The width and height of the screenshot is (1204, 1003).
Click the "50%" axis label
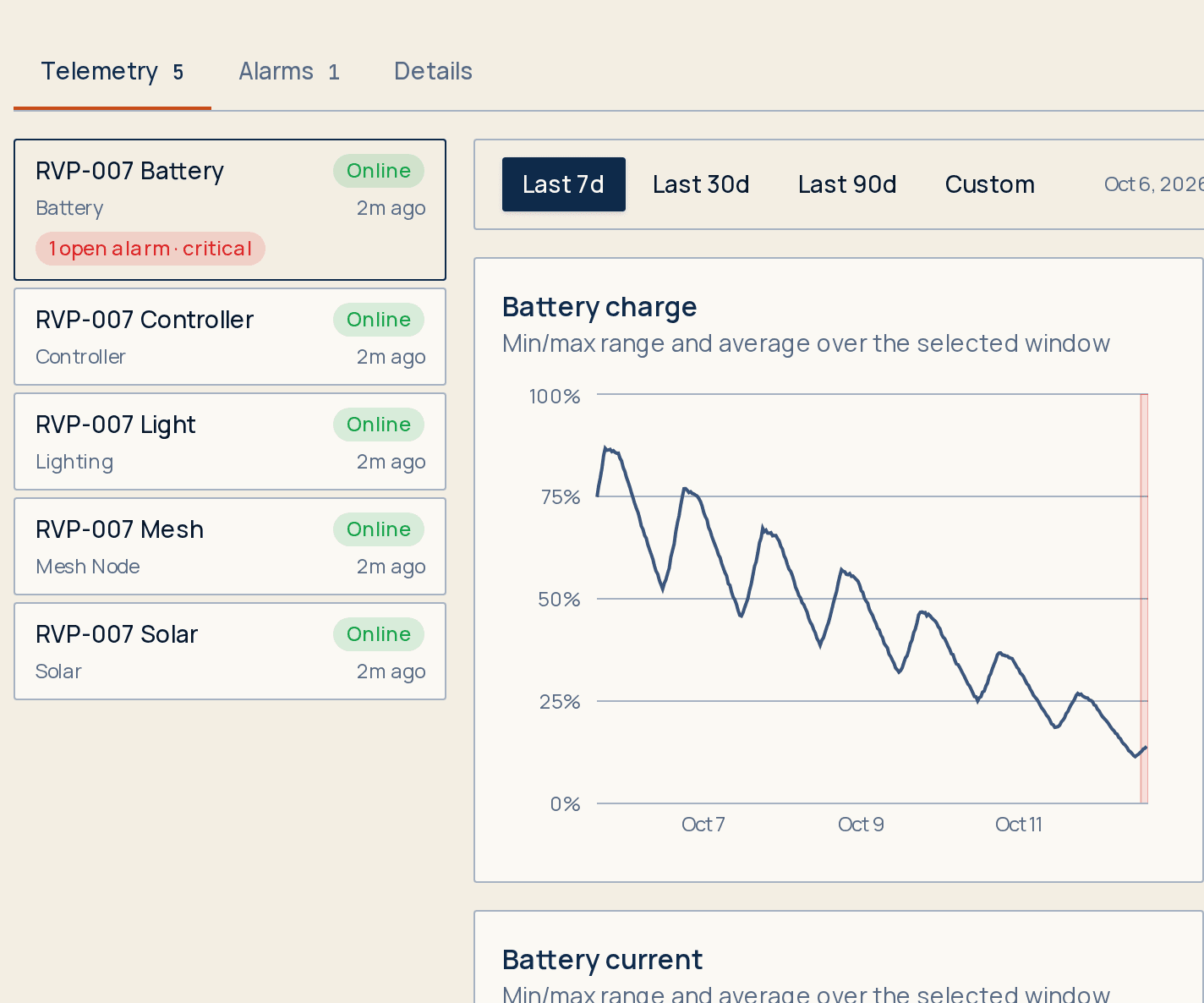coord(559,600)
